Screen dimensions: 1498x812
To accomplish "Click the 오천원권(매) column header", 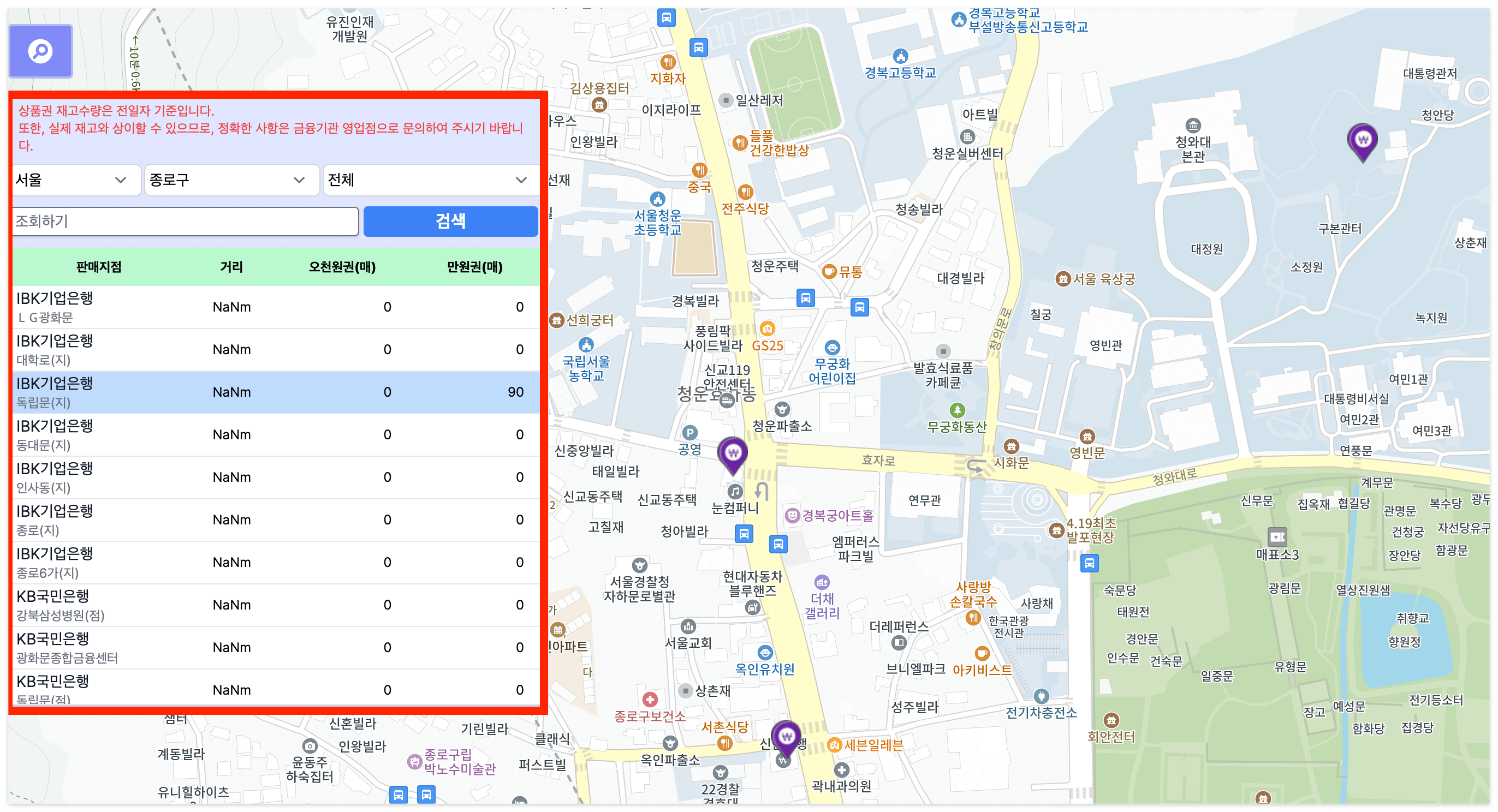I will [x=342, y=267].
